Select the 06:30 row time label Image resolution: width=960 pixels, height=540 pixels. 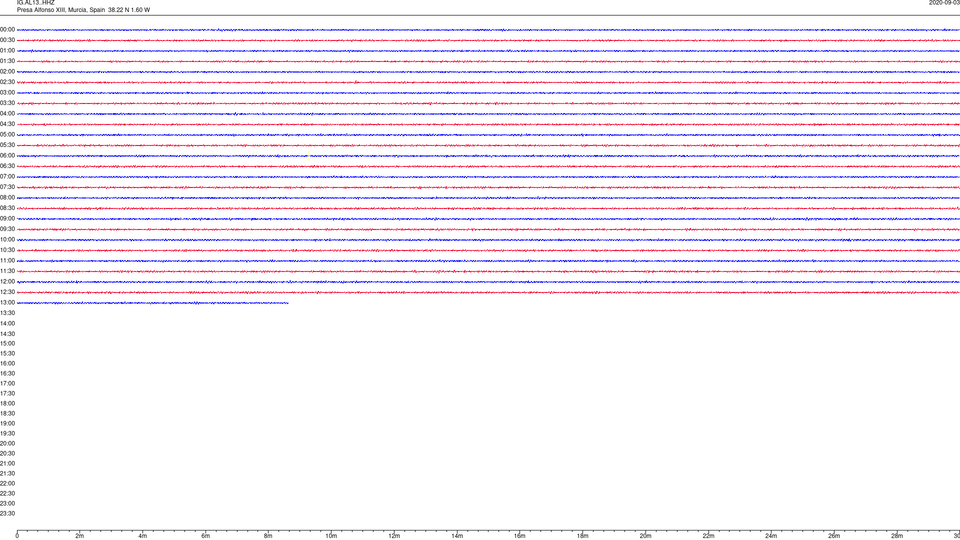point(7,166)
